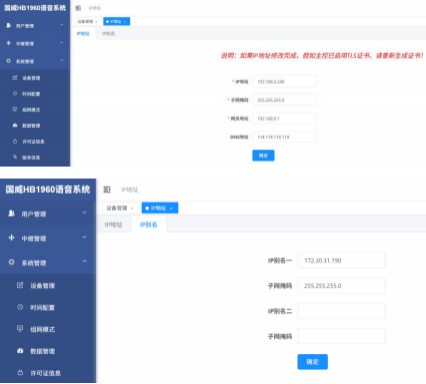This screenshot has height=384, width=426.
Task: Click red TLS certificate notice text
Action: point(322,56)
